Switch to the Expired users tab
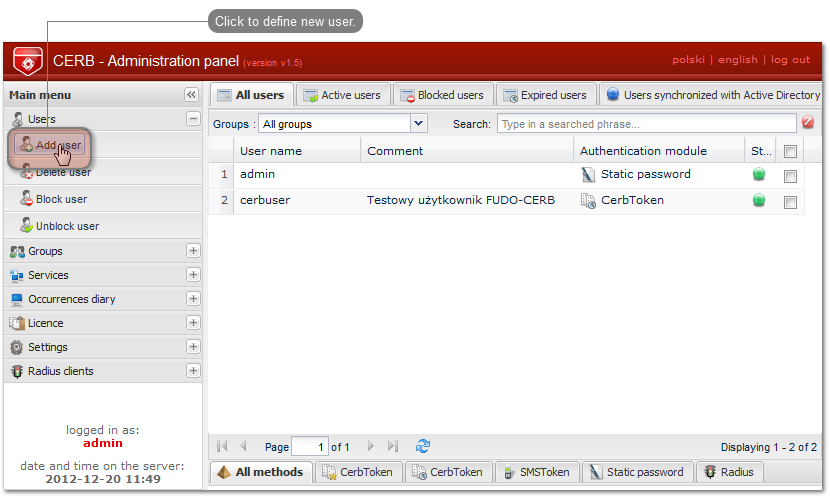The image size is (830, 498). pos(546,95)
